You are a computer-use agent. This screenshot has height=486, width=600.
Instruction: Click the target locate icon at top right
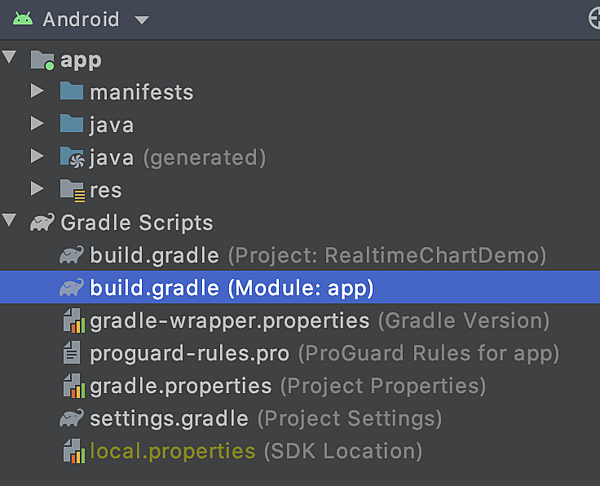[594, 19]
